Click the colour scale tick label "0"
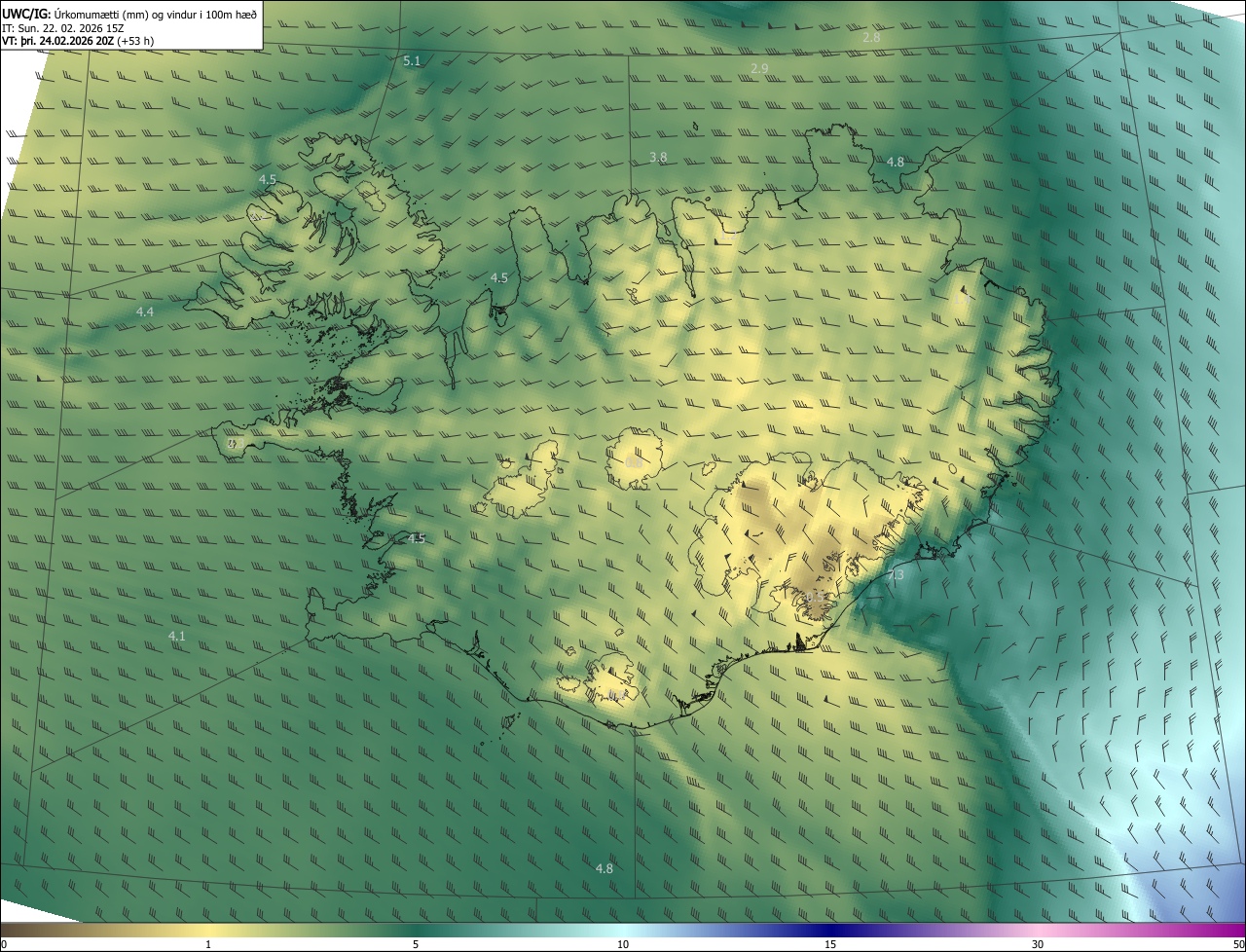This screenshot has width=1246, height=952. 4,944
